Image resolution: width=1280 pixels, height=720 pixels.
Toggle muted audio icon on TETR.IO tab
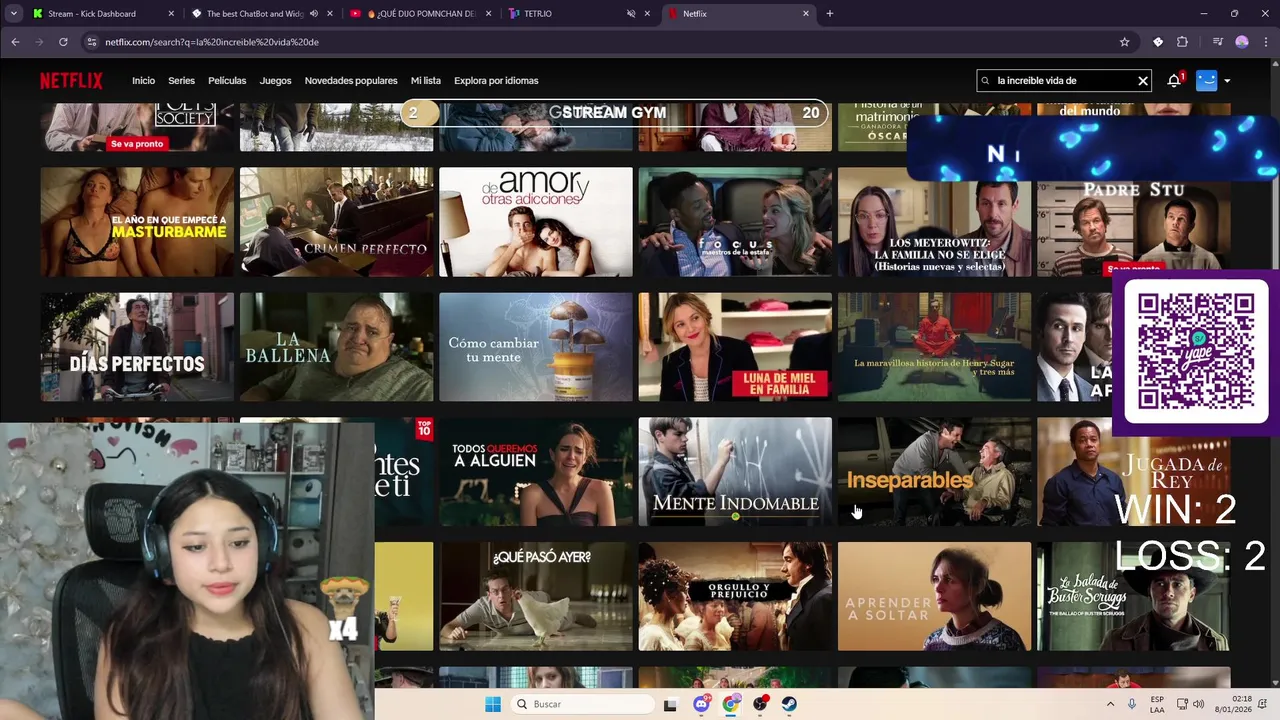coord(631,14)
